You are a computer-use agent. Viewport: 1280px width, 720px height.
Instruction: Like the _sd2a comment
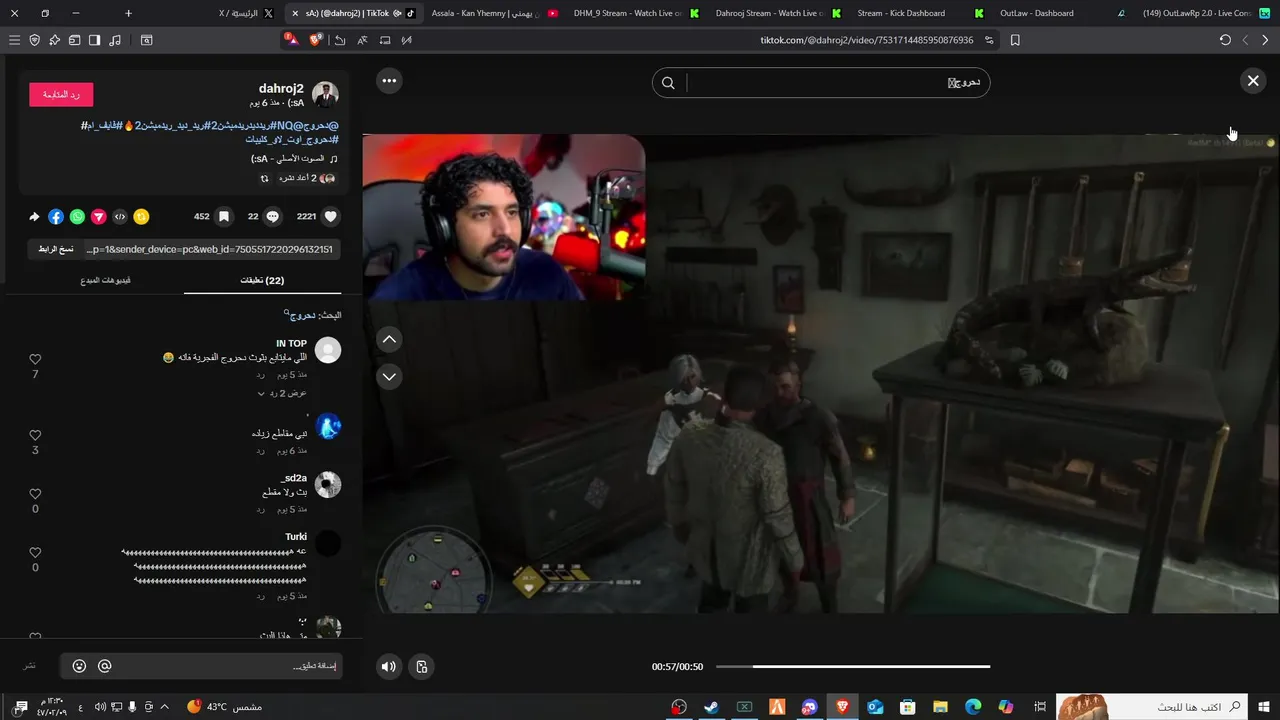pyautogui.click(x=35, y=494)
